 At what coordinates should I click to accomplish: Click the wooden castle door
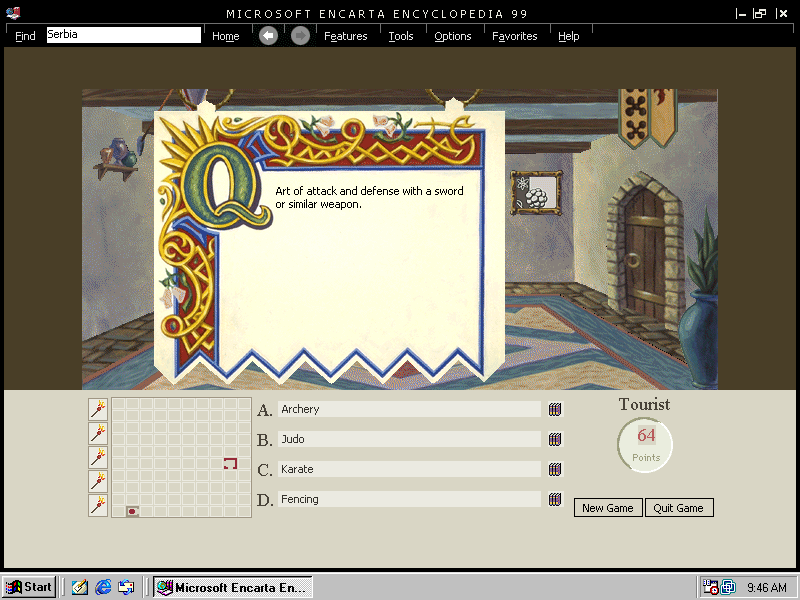(x=645, y=253)
